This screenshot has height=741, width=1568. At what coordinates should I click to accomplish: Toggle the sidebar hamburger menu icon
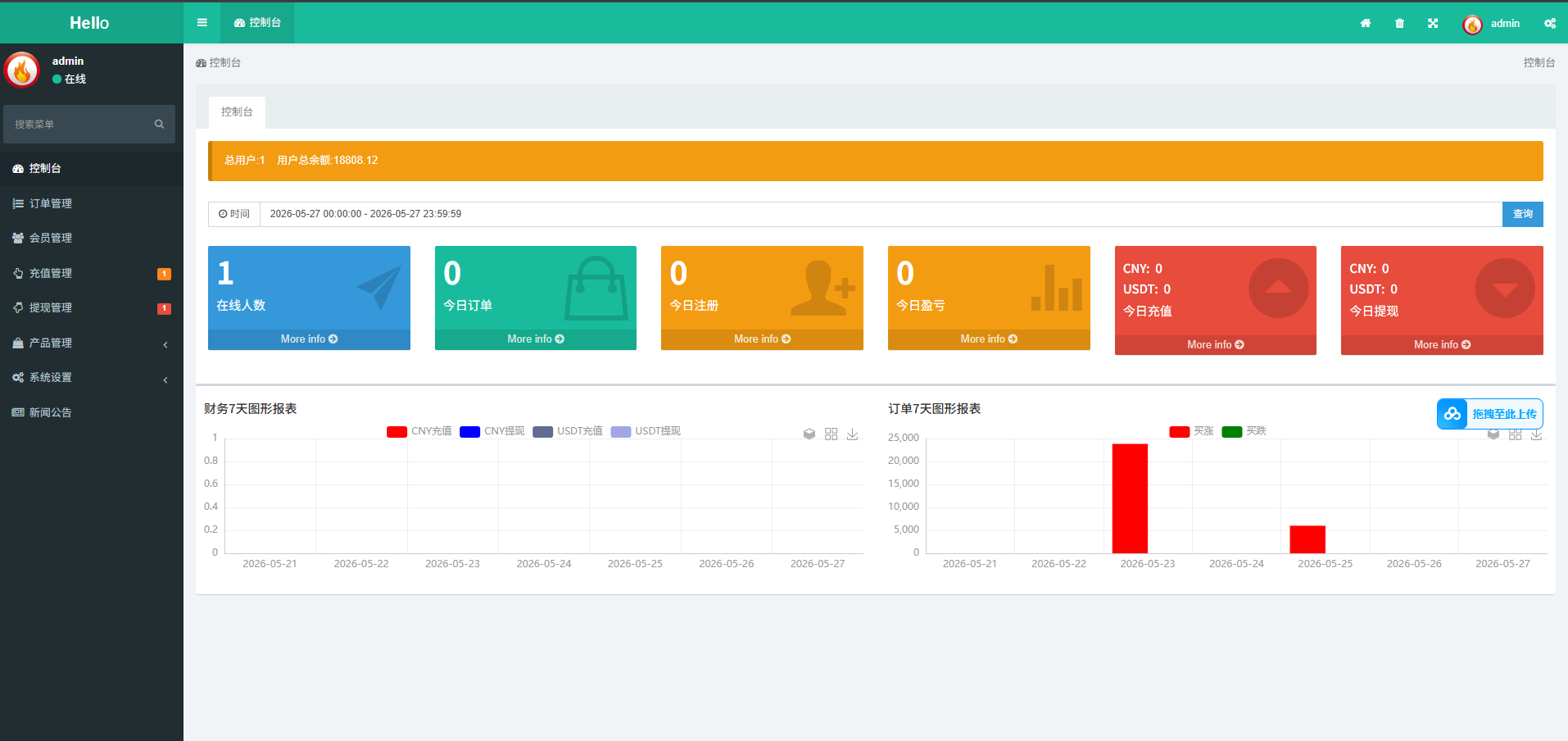[x=202, y=23]
